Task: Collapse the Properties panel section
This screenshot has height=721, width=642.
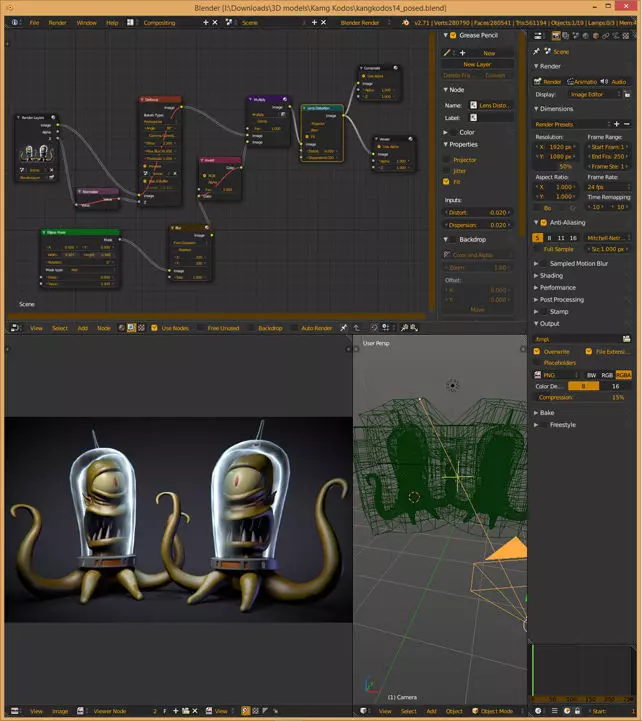Action: click(446, 144)
